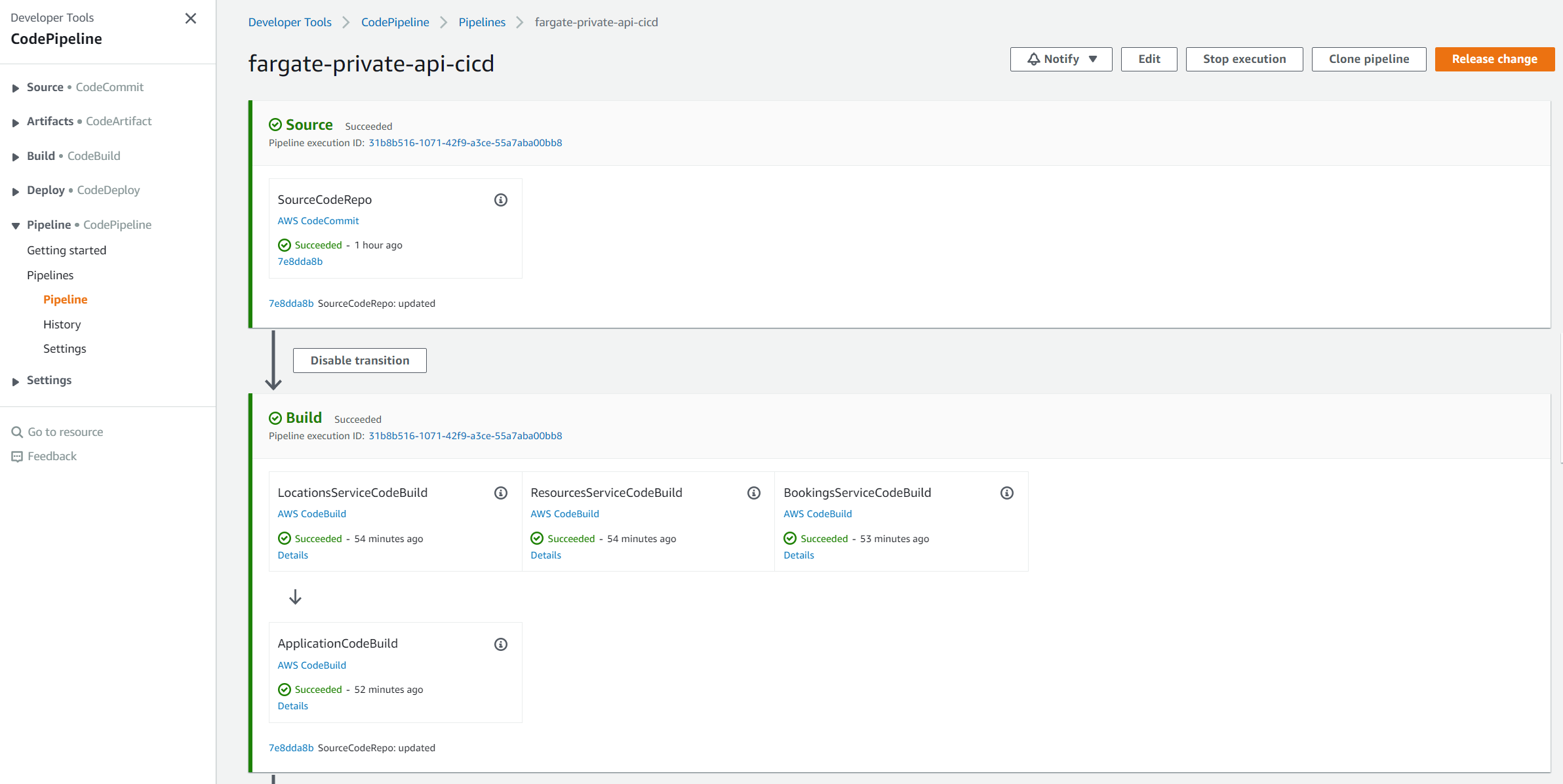Screen dimensions: 1563x784
Task: Open pipeline History
Action: [62, 324]
